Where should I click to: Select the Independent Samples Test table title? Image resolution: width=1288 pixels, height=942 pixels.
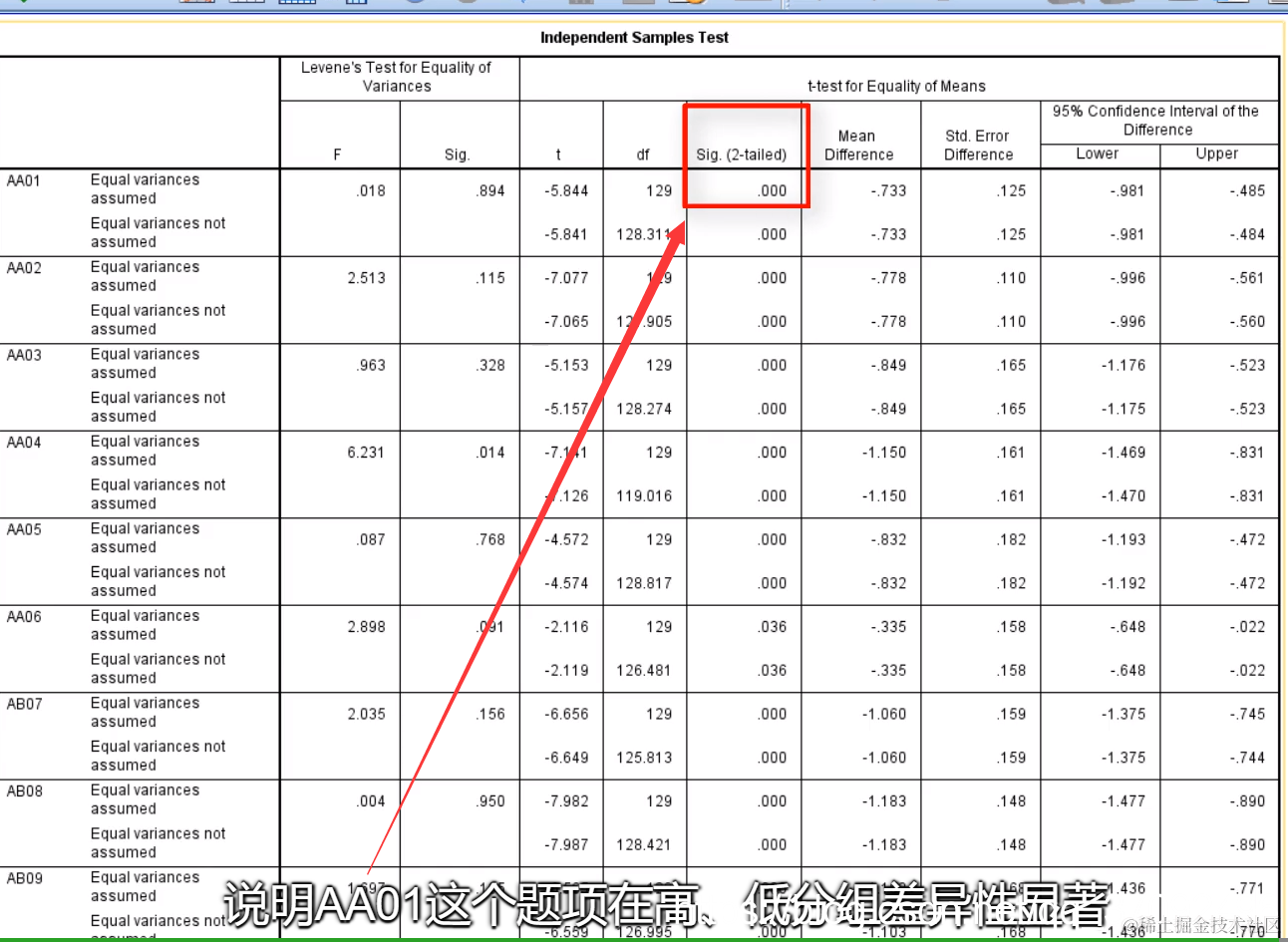(x=634, y=38)
